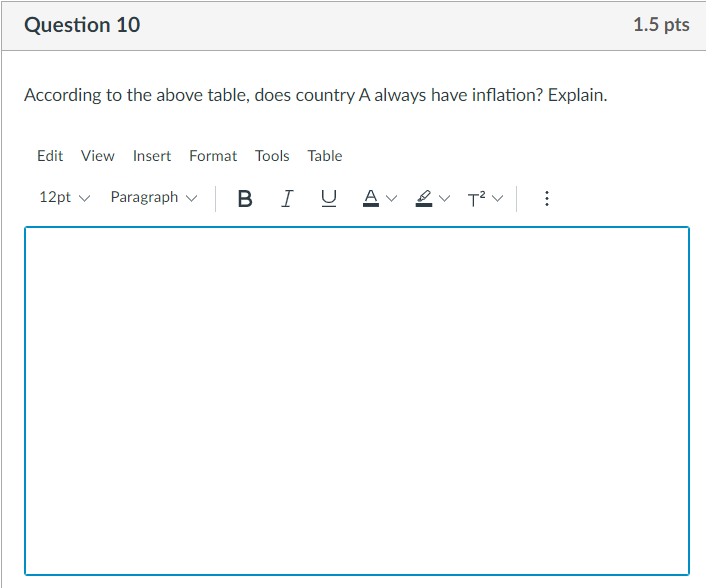
Task: Open the Paragraph style dropdown
Action: click(154, 198)
